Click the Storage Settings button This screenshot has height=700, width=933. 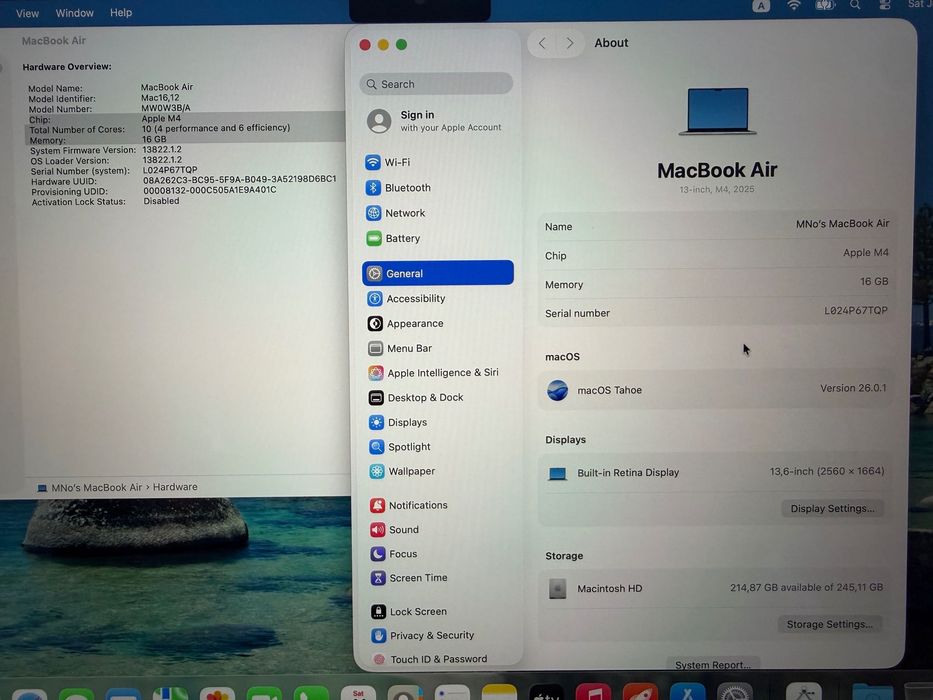pyautogui.click(x=829, y=624)
